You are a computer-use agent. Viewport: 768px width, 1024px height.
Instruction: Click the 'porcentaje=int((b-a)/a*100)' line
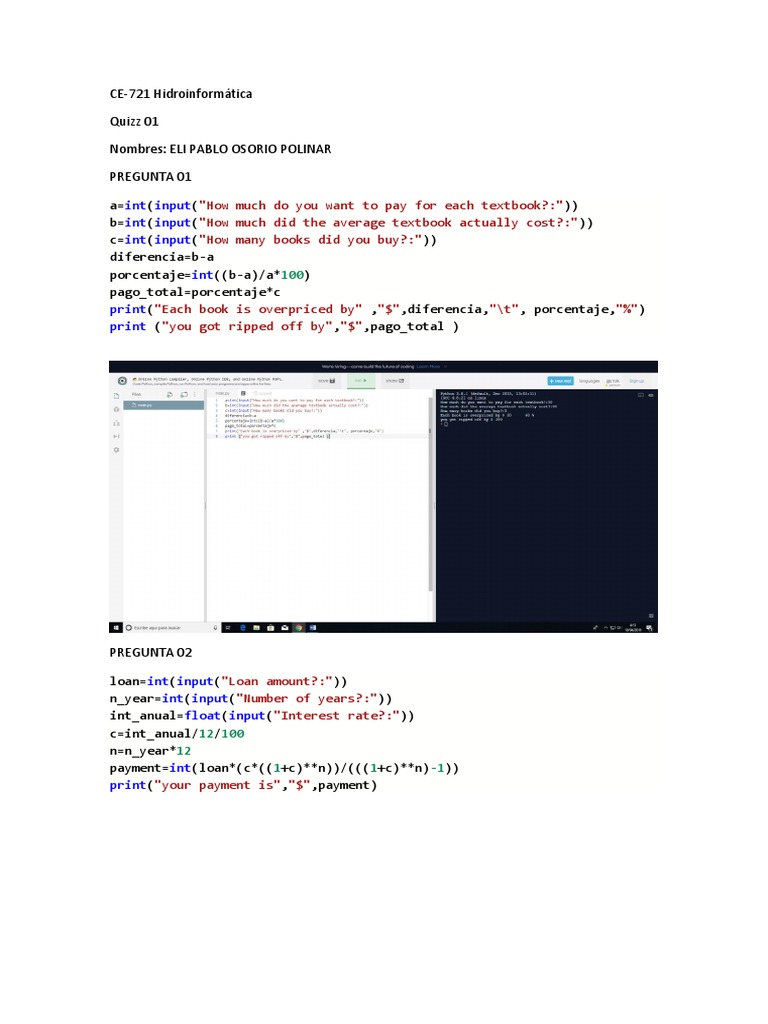click(x=210, y=275)
